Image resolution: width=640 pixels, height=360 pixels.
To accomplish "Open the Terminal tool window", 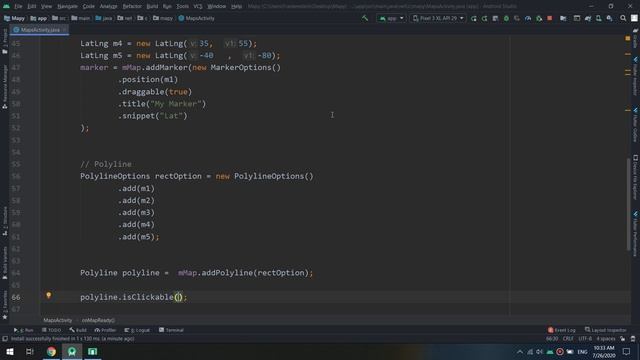I will tap(171, 330).
